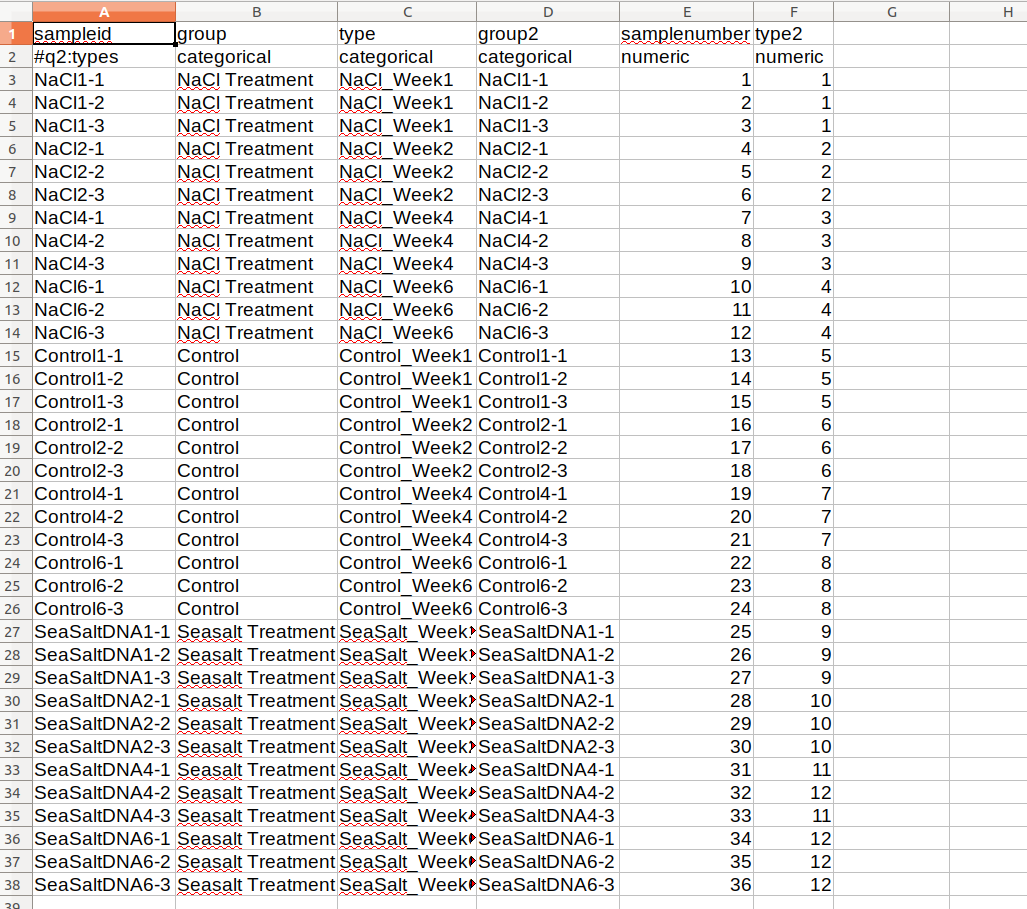This screenshot has height=909, width=1027.
Task: Click the "type2" cell
Action: (x=792, y=34)
